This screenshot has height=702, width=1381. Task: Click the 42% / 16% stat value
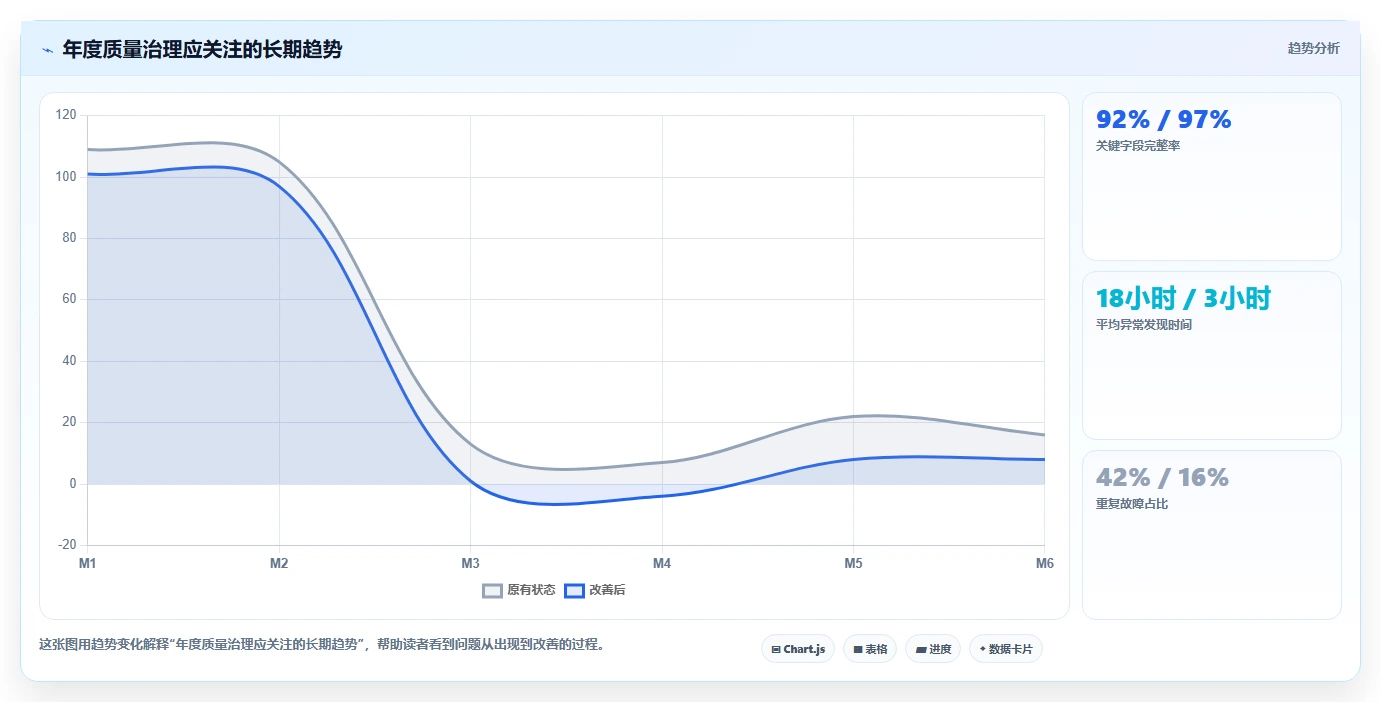(x=1162, y=477)
